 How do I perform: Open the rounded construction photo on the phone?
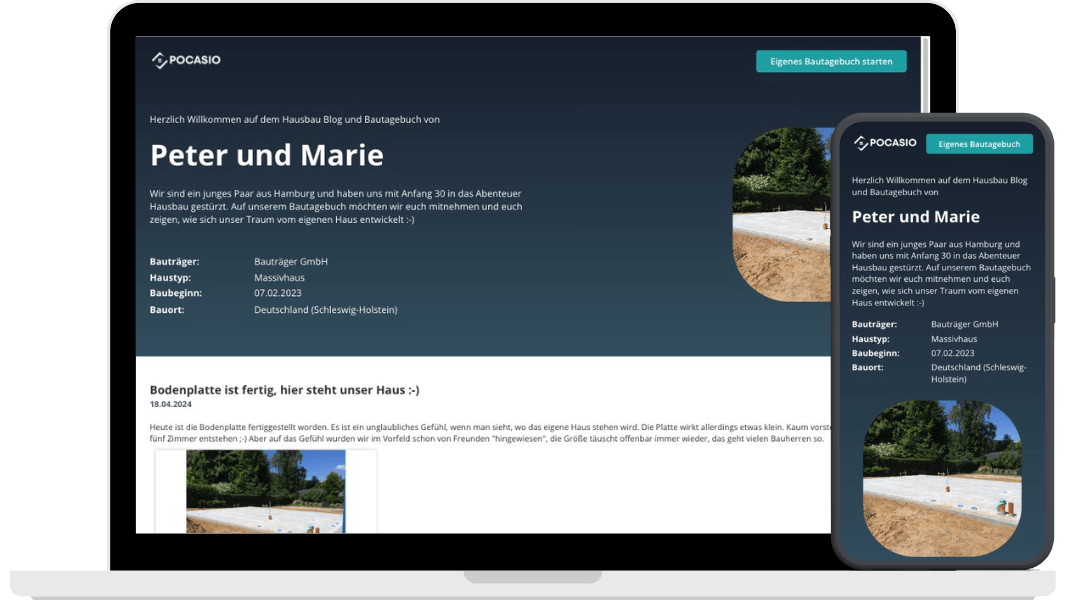click(x=942, y=478)
